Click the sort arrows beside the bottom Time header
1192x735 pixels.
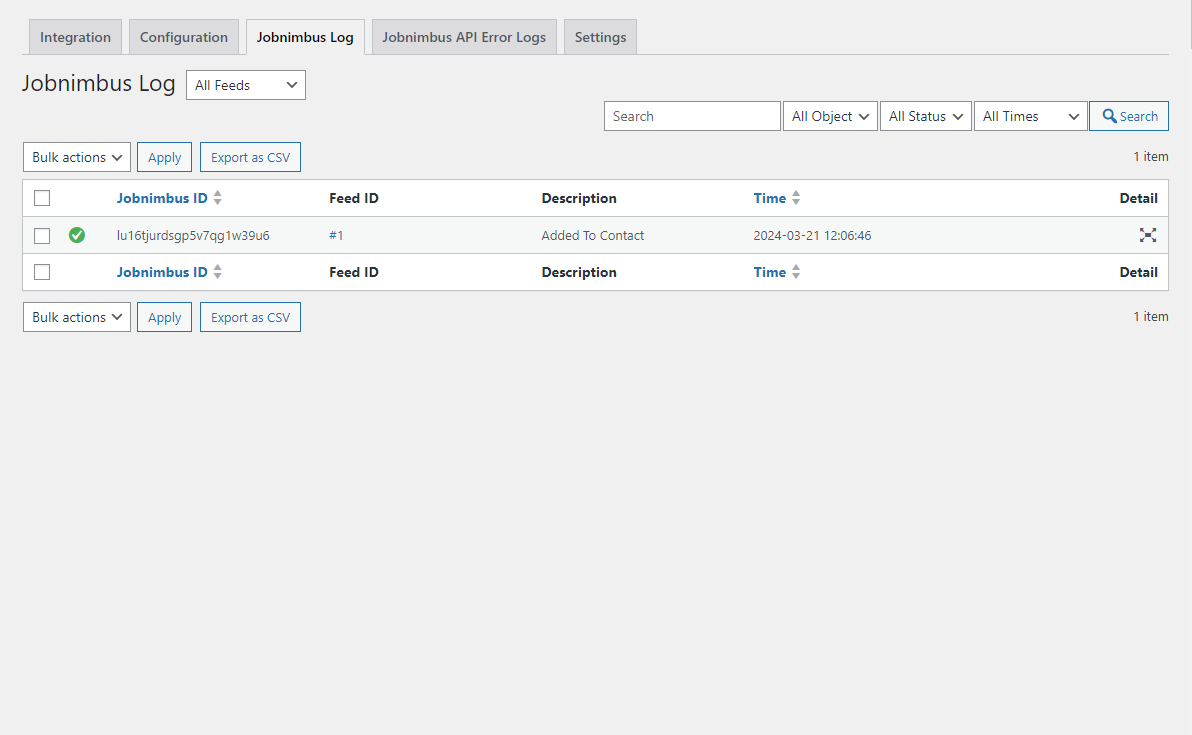point(796,271)
